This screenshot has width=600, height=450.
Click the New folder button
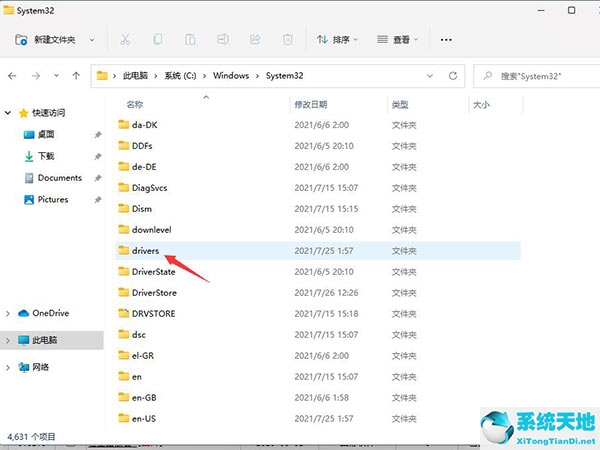pyautogui.click(x=45, y=39)
